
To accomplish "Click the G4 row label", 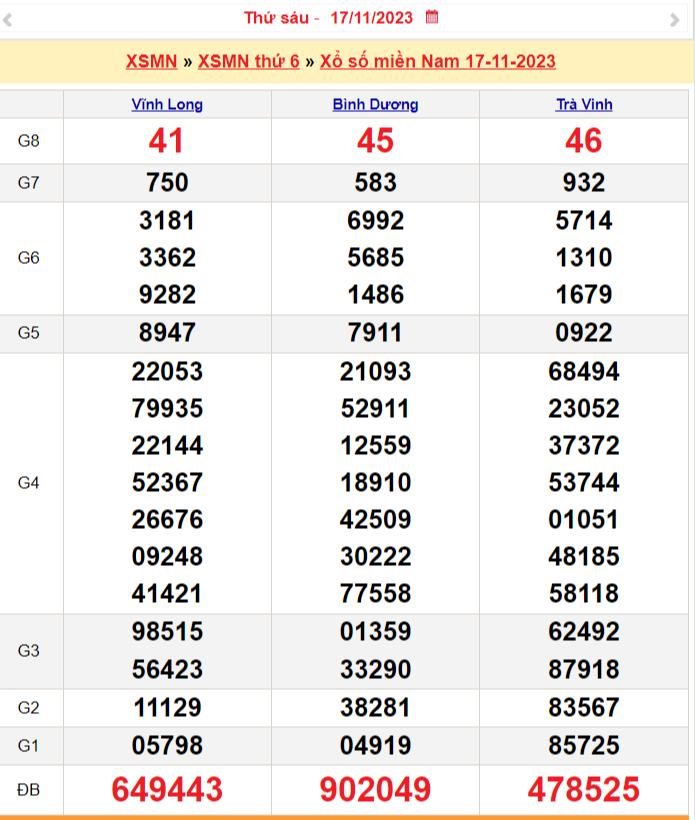I will click(x=29, y=482).
